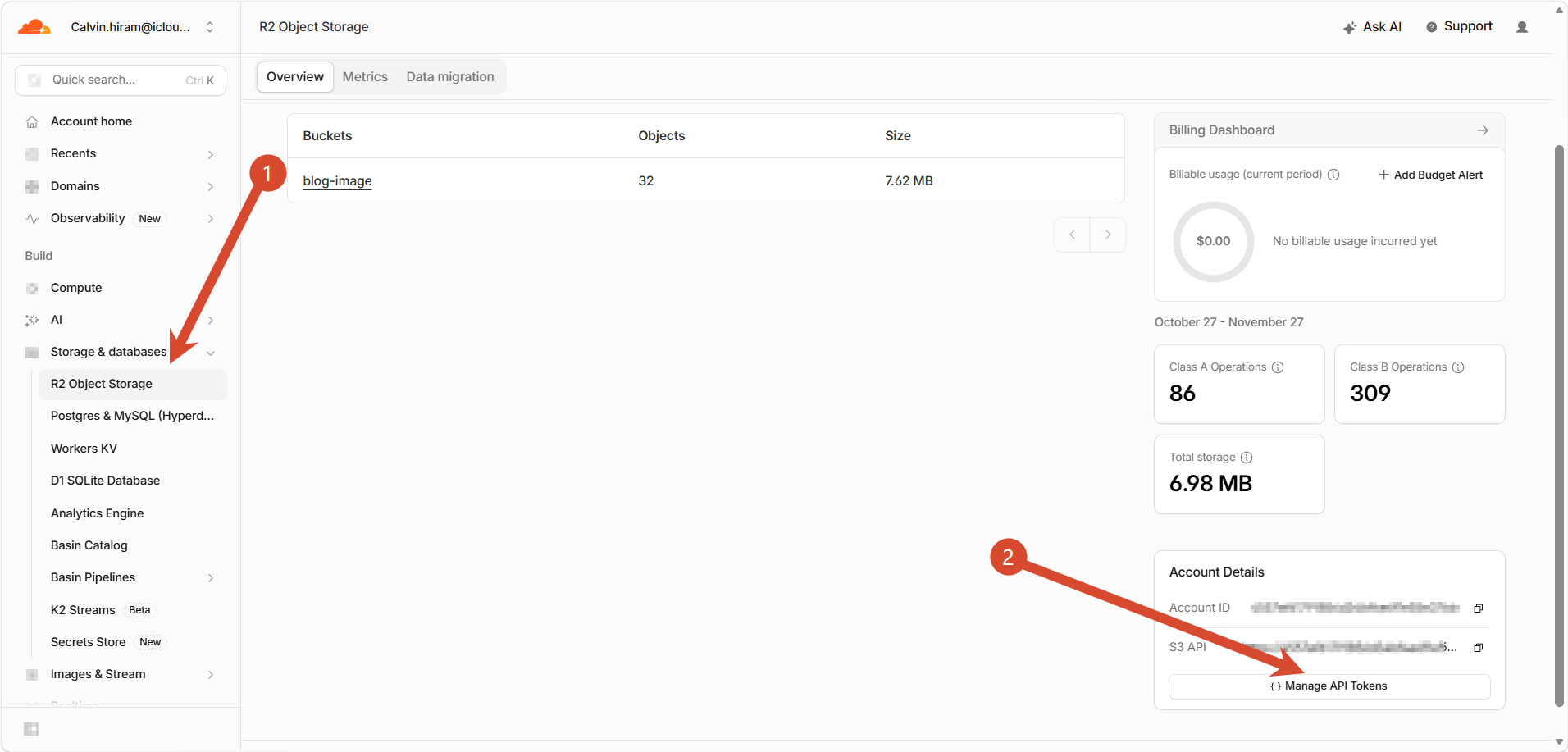This screenshot has height=752, width=1568.
Task: Click the Cloudflare logo icon
Action: click(34, 27)
